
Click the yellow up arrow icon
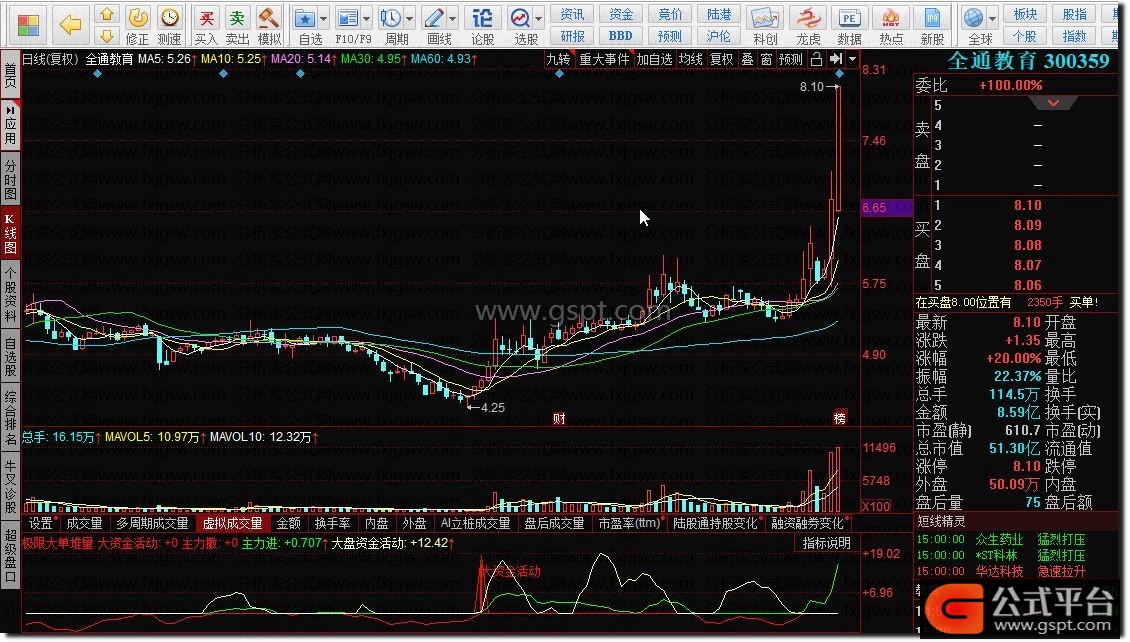pos(107,14)
